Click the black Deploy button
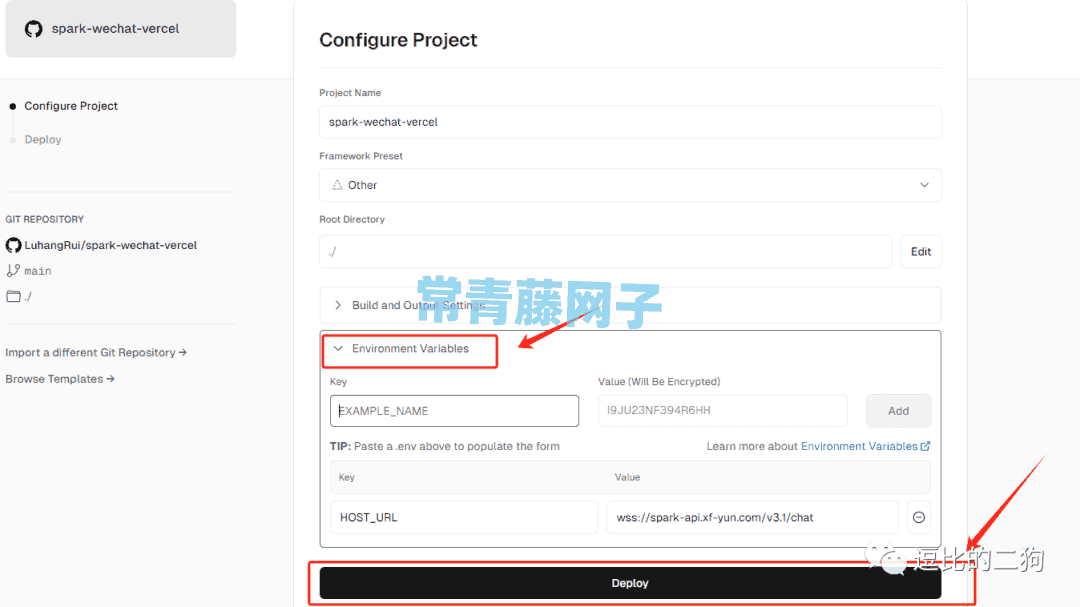This screenshot has width=1080, height=607. 630,583
